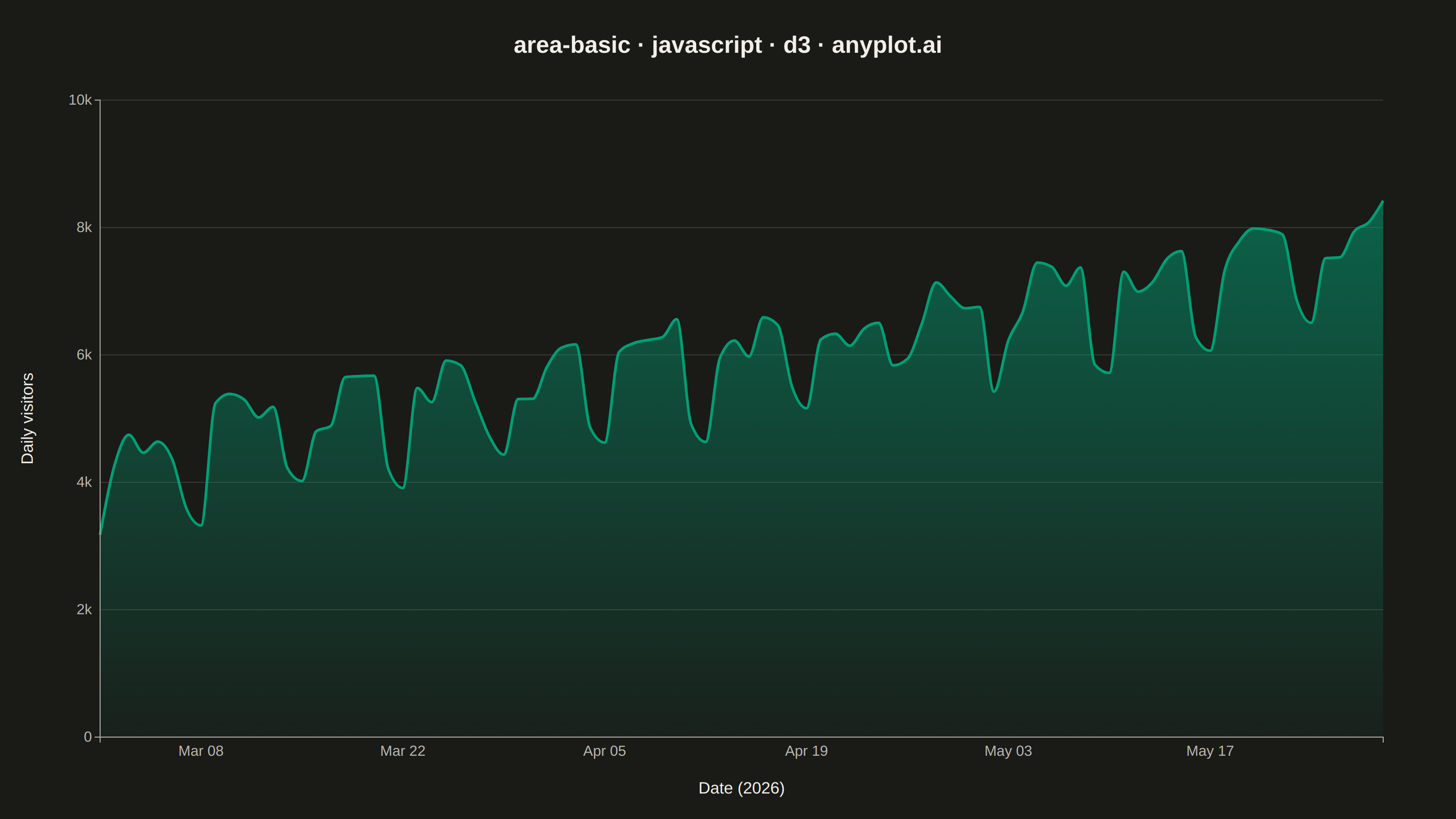The height and width of the screenshot is (819, 1456).
Task: Select the Apr 05 date tick
Action: (604, 751)
